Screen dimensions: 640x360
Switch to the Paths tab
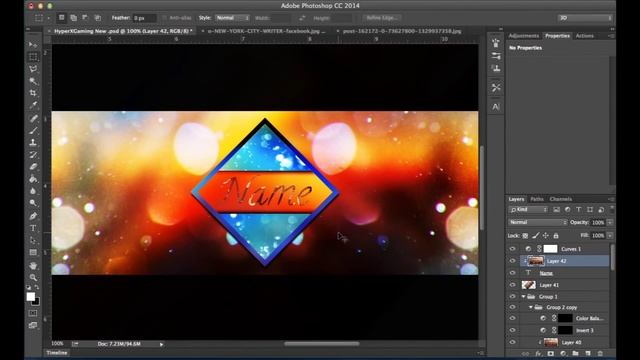(537, 199)
